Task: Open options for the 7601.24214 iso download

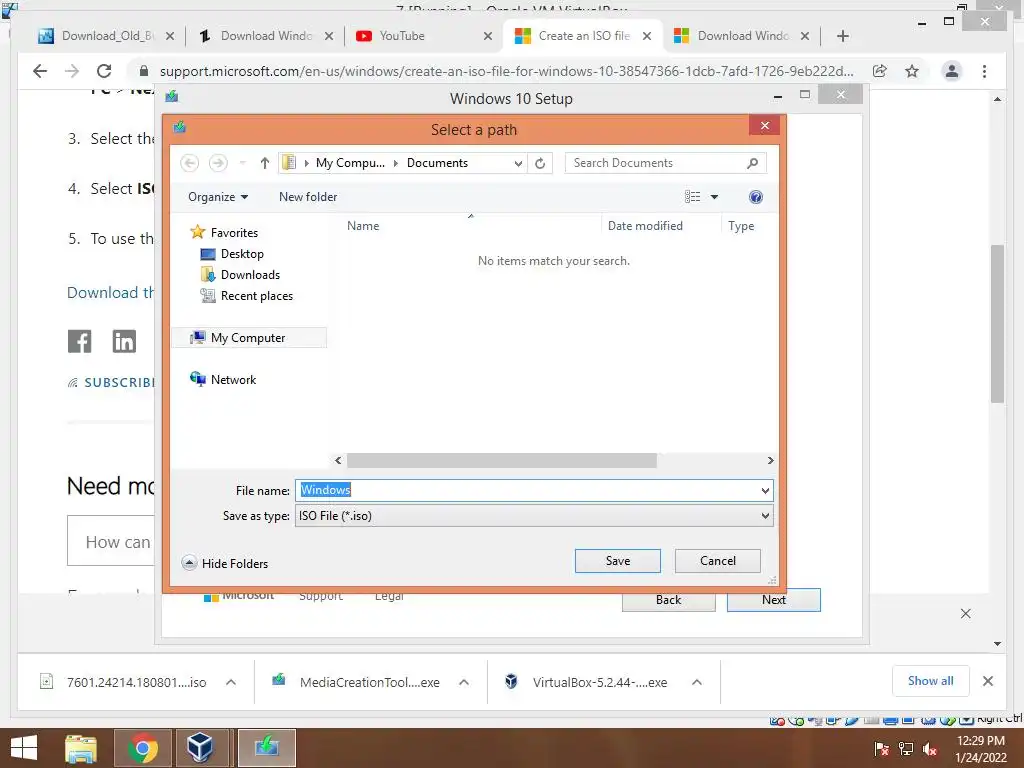Action: (231, 682)
